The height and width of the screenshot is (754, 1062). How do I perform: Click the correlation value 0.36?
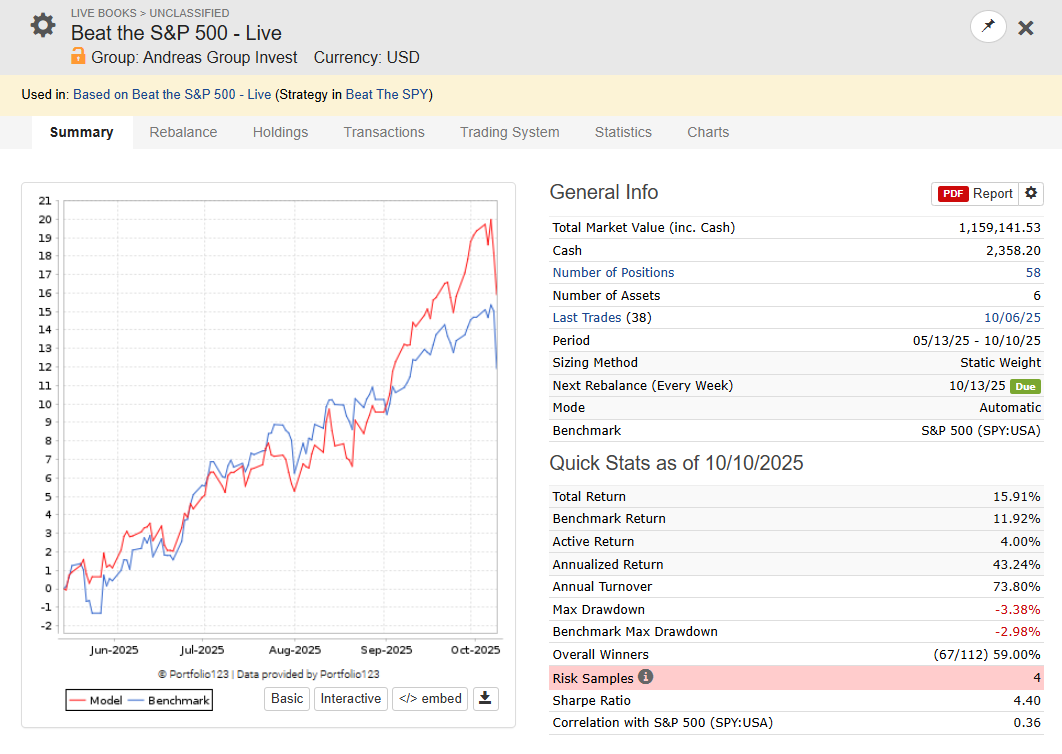[1027, 722]
